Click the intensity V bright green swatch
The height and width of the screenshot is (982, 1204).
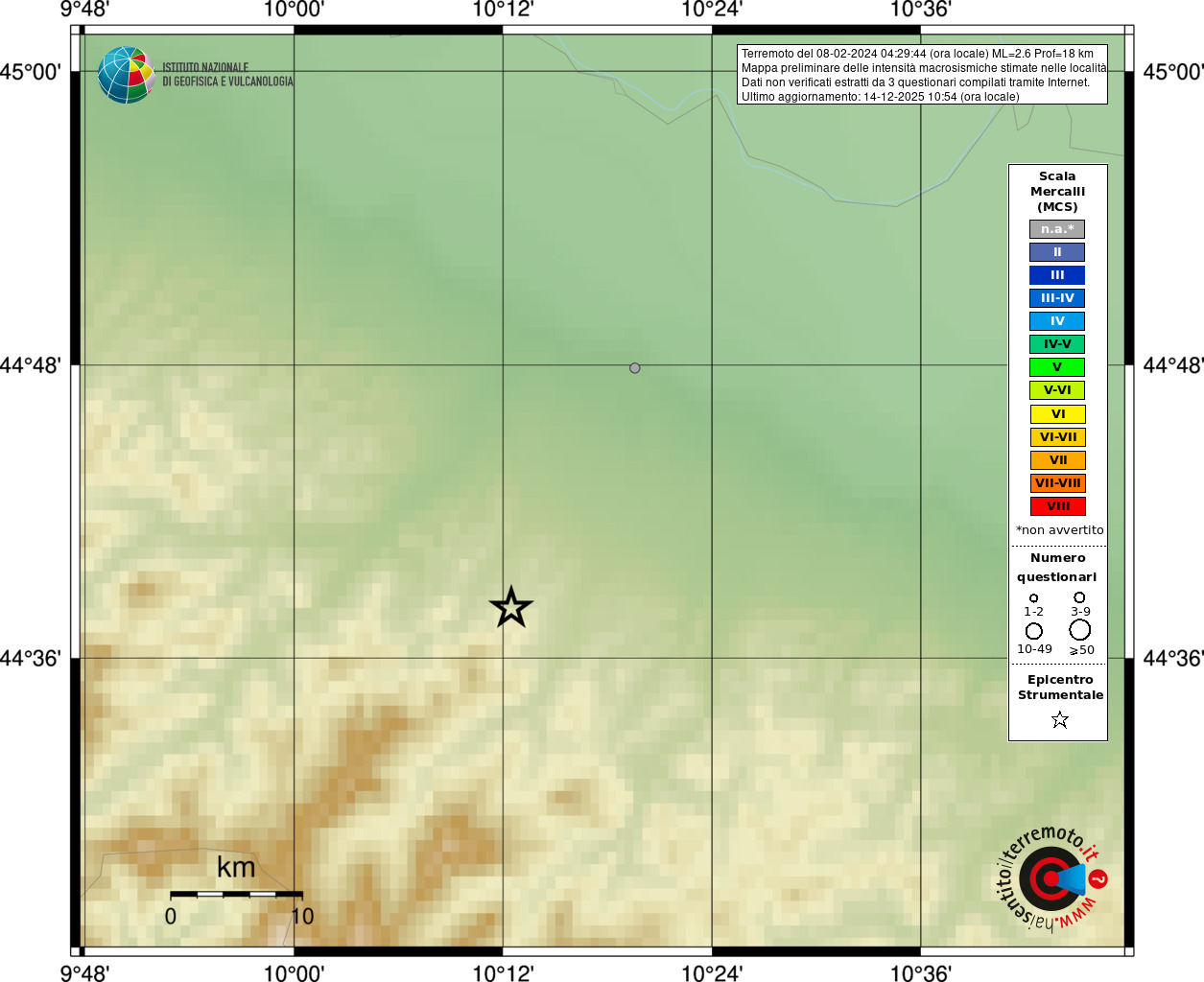coord(1057,367)
